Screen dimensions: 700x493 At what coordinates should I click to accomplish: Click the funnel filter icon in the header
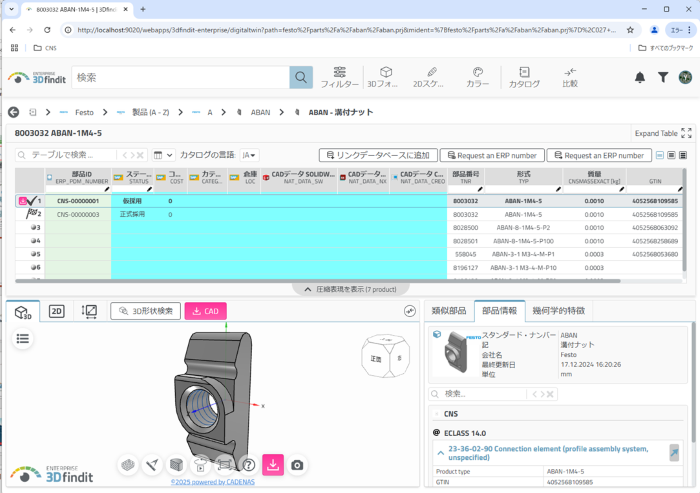pos(663,78)
